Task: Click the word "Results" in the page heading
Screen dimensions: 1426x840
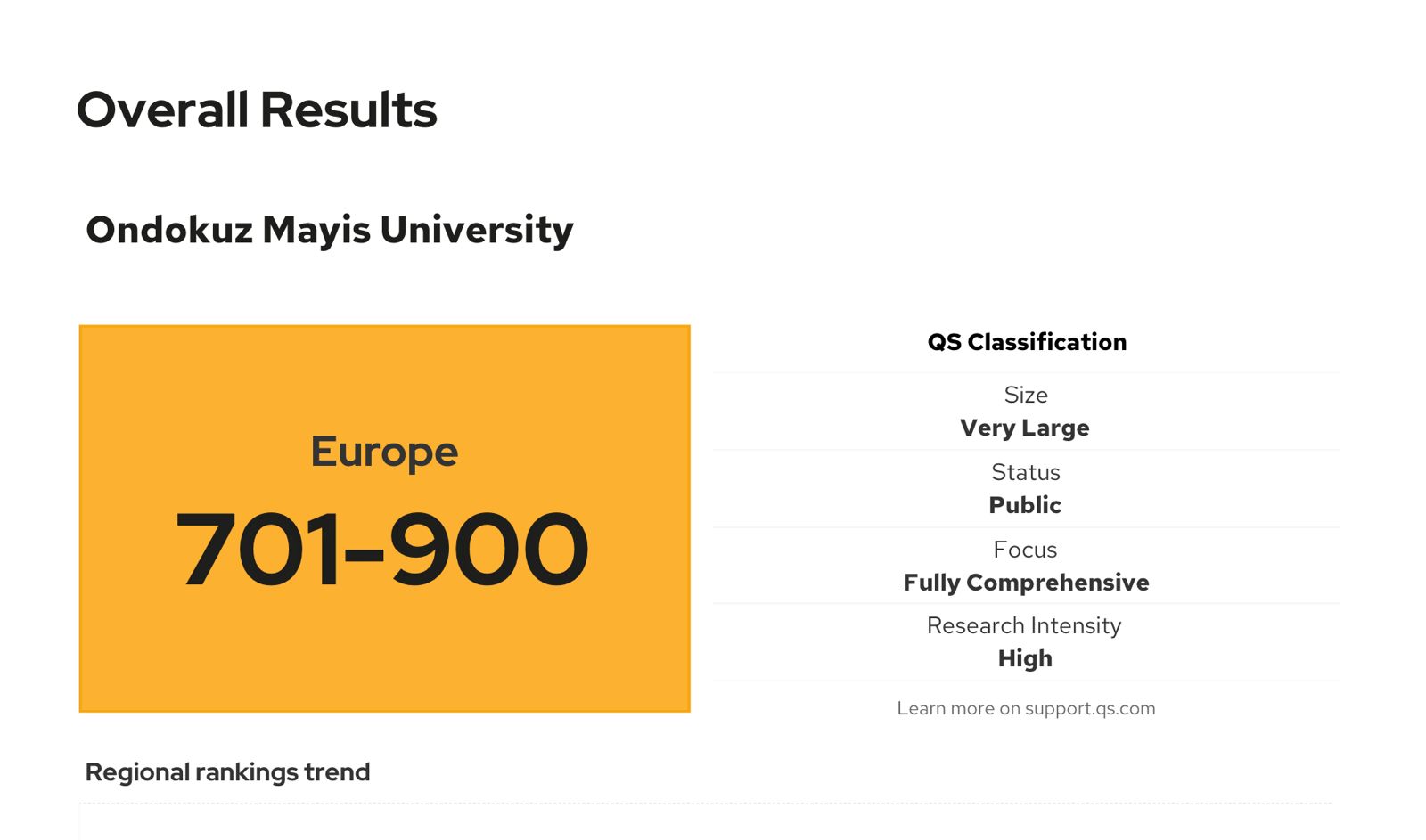Action: pyautogui.click(x=348, y=110)
